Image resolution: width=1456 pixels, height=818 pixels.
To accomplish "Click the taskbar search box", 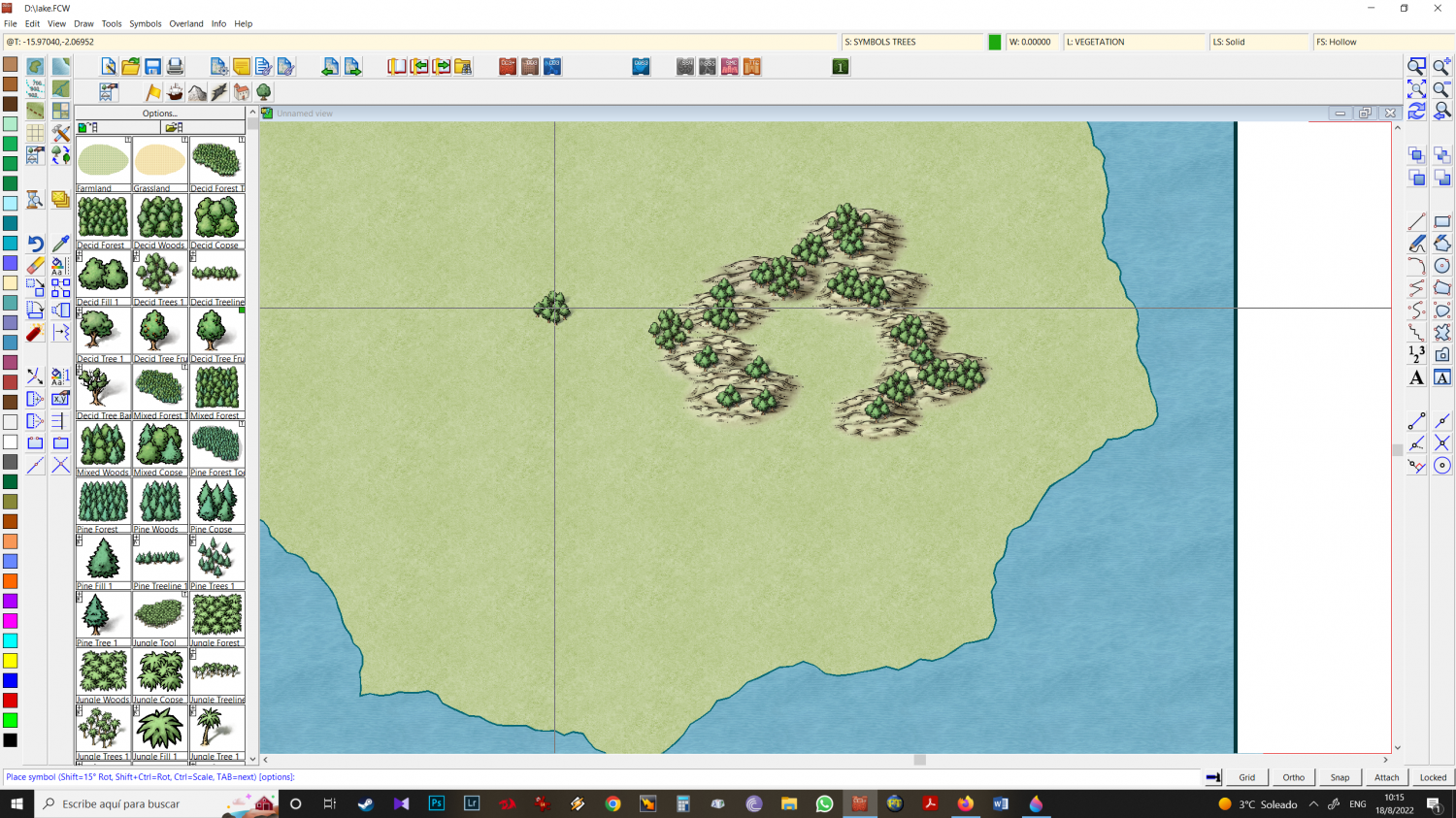I will [155, 803].
